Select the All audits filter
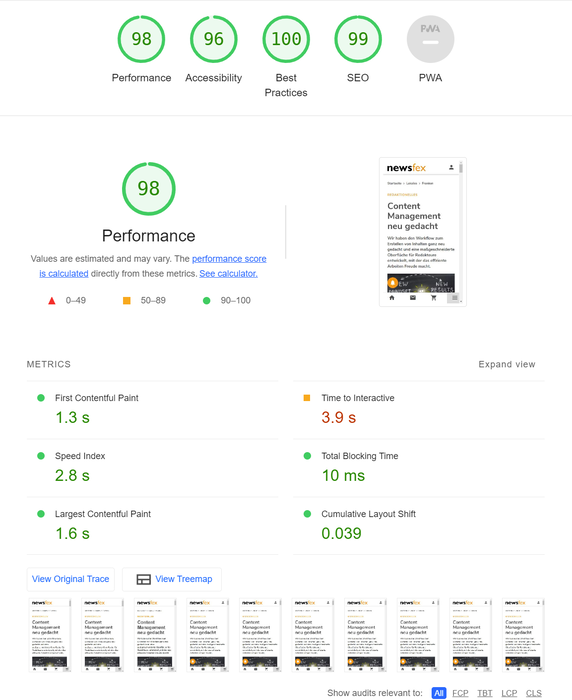Image resolution: width=572 pixels, height=700 pixels. click(439, 693)
